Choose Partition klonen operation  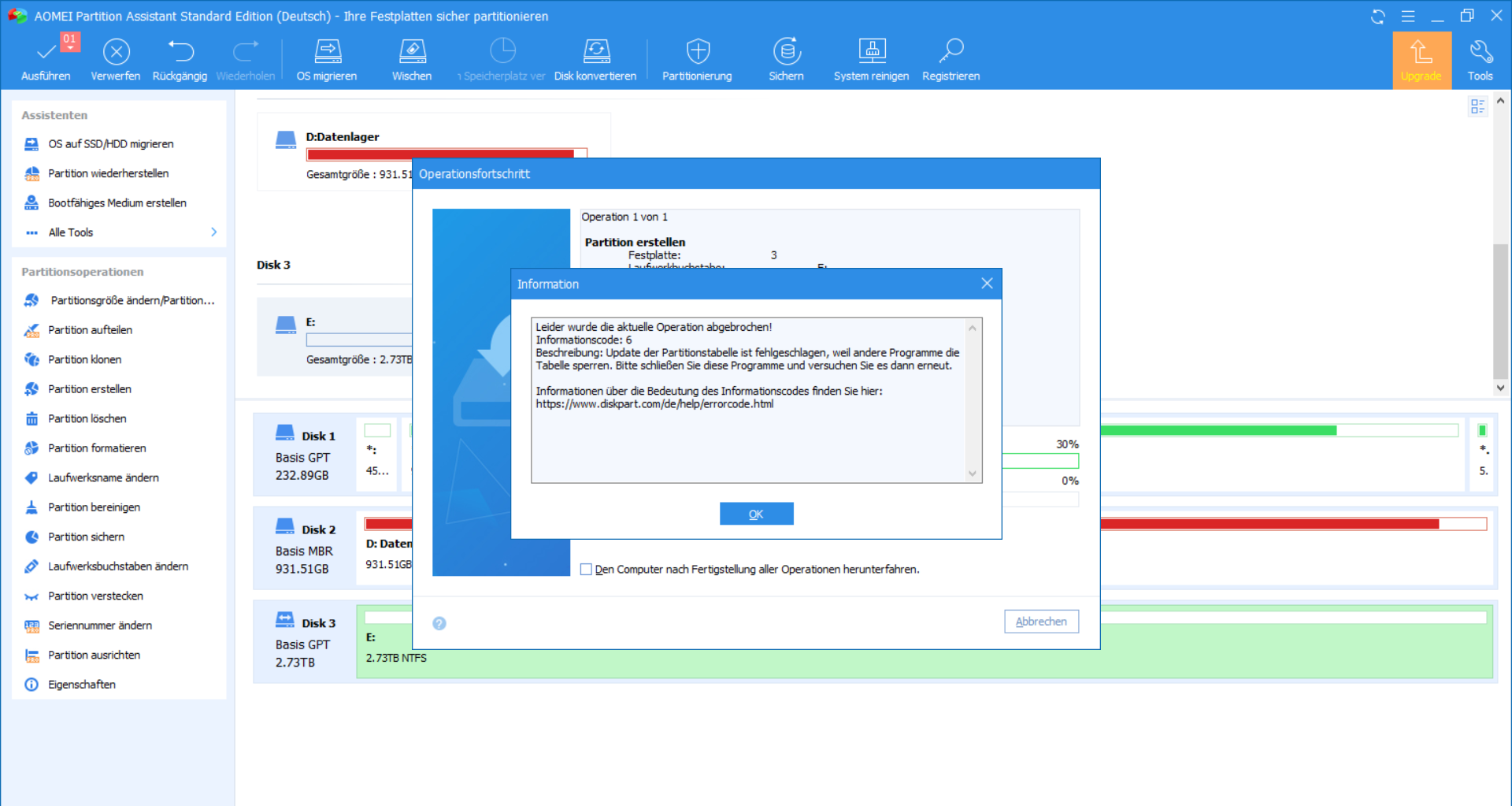[84, 359]
